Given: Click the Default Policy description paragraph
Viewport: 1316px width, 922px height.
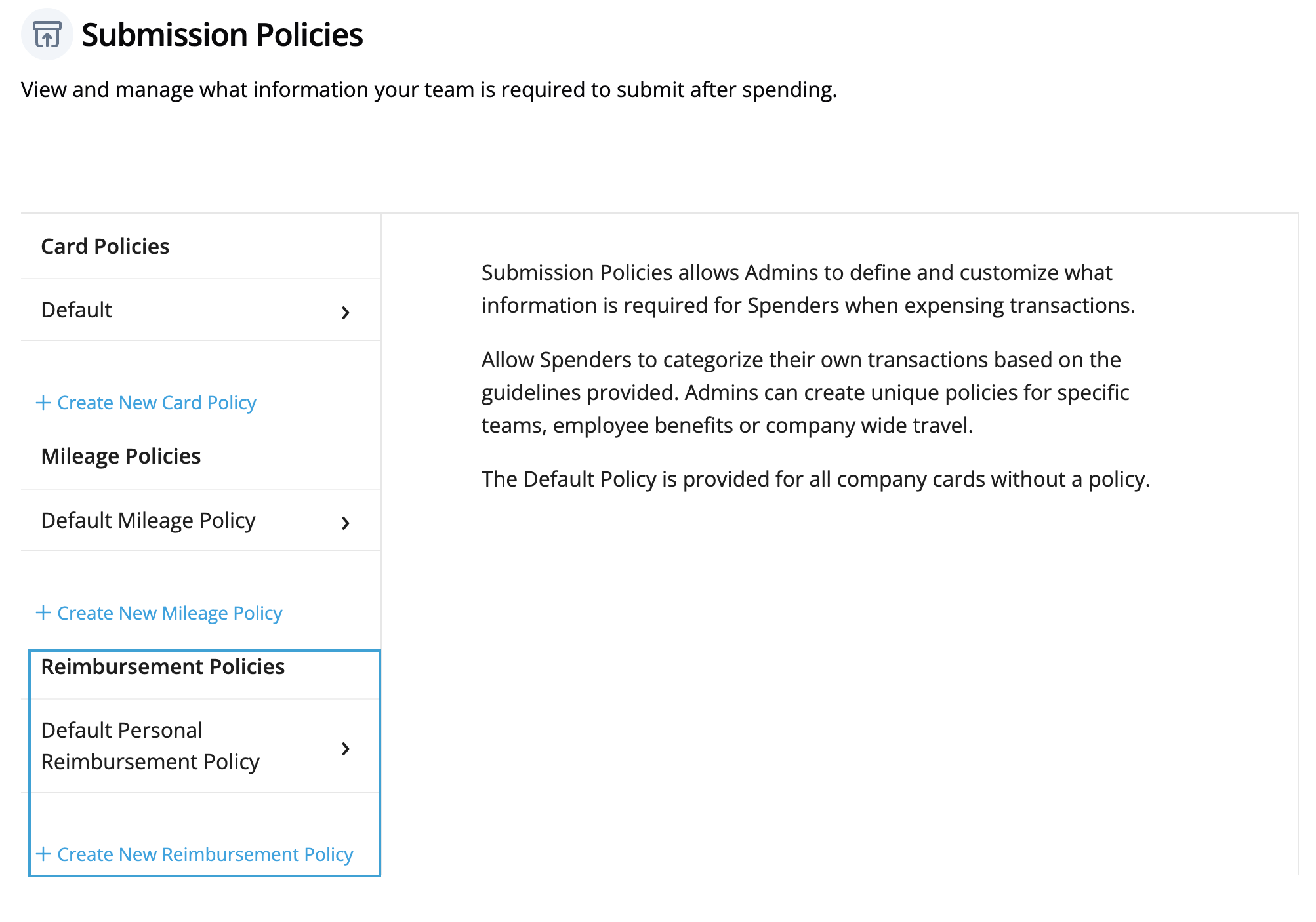Looking at the screenshot, I should click(815, 479).
